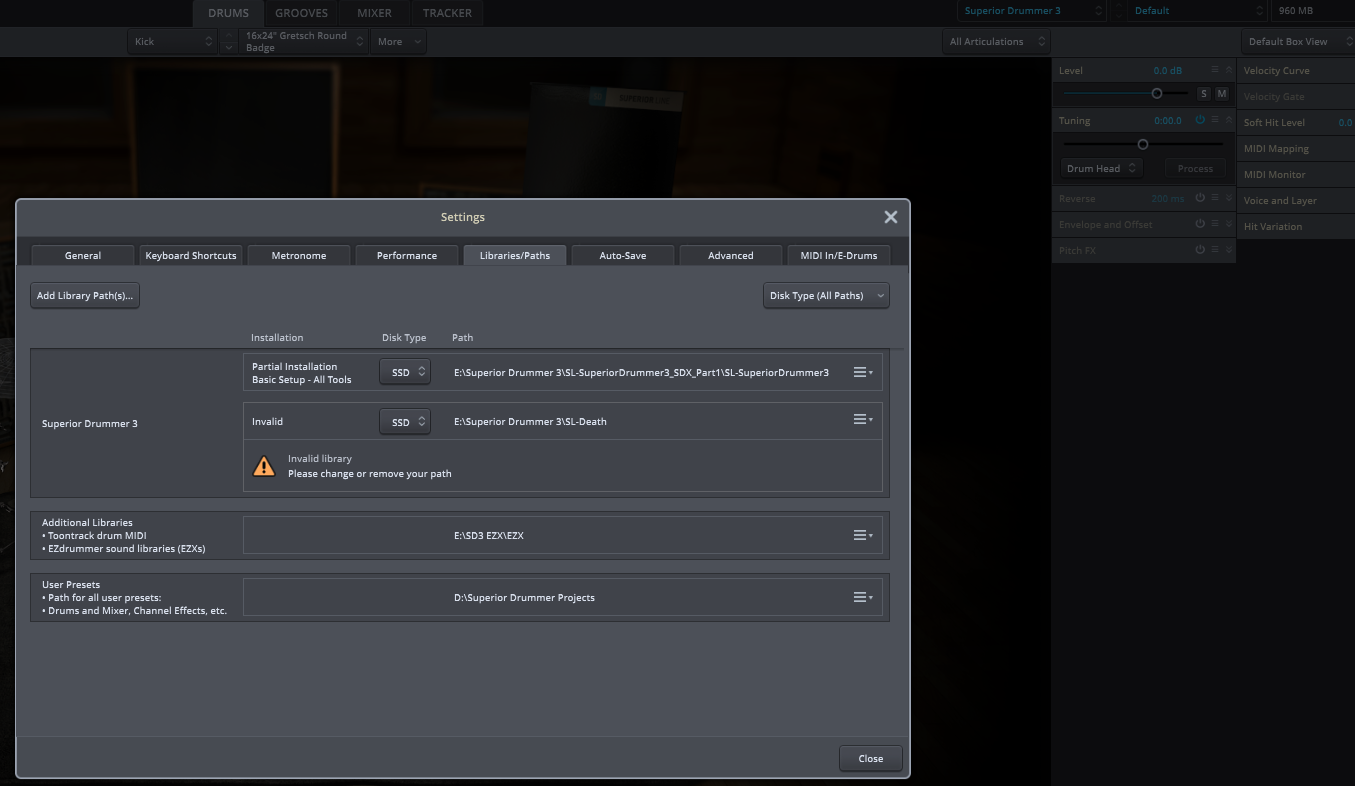The width and height of the screenshot is (1355, 786).
Task: Open the Disk Type (All Paths) dropdown
Action: [826, 296]
